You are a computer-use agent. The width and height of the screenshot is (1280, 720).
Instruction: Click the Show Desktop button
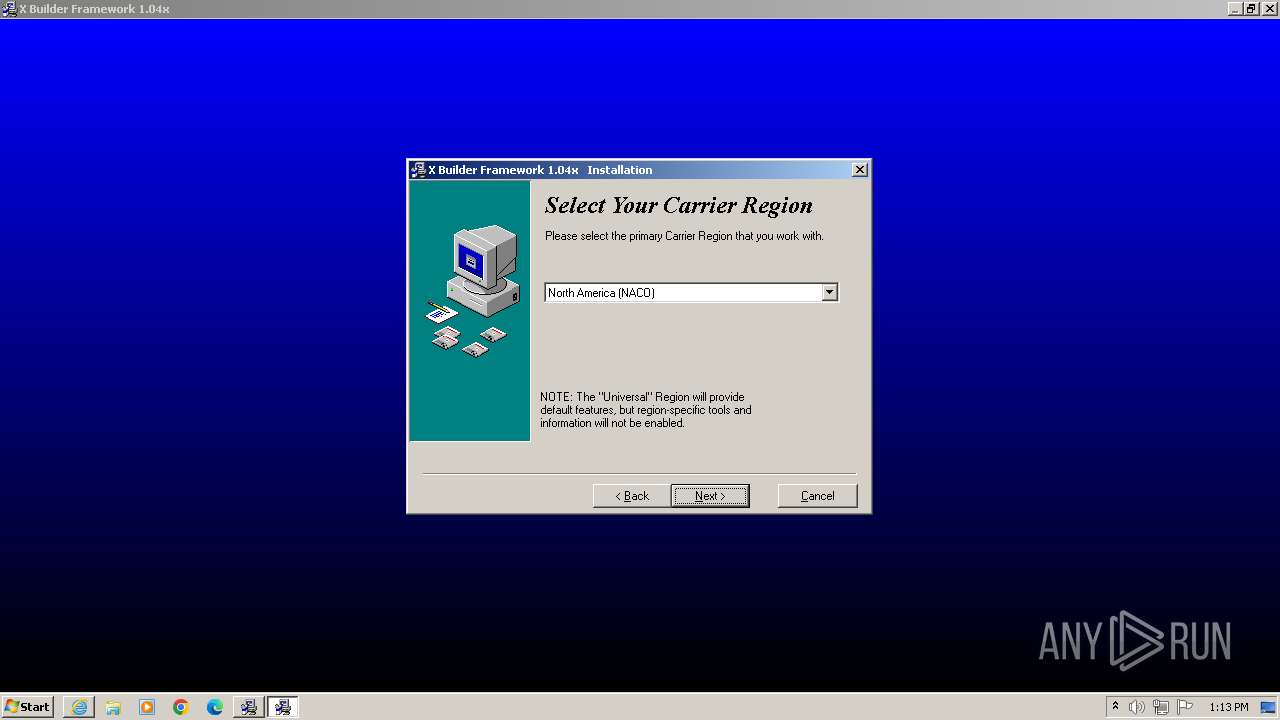(1268, 707)
